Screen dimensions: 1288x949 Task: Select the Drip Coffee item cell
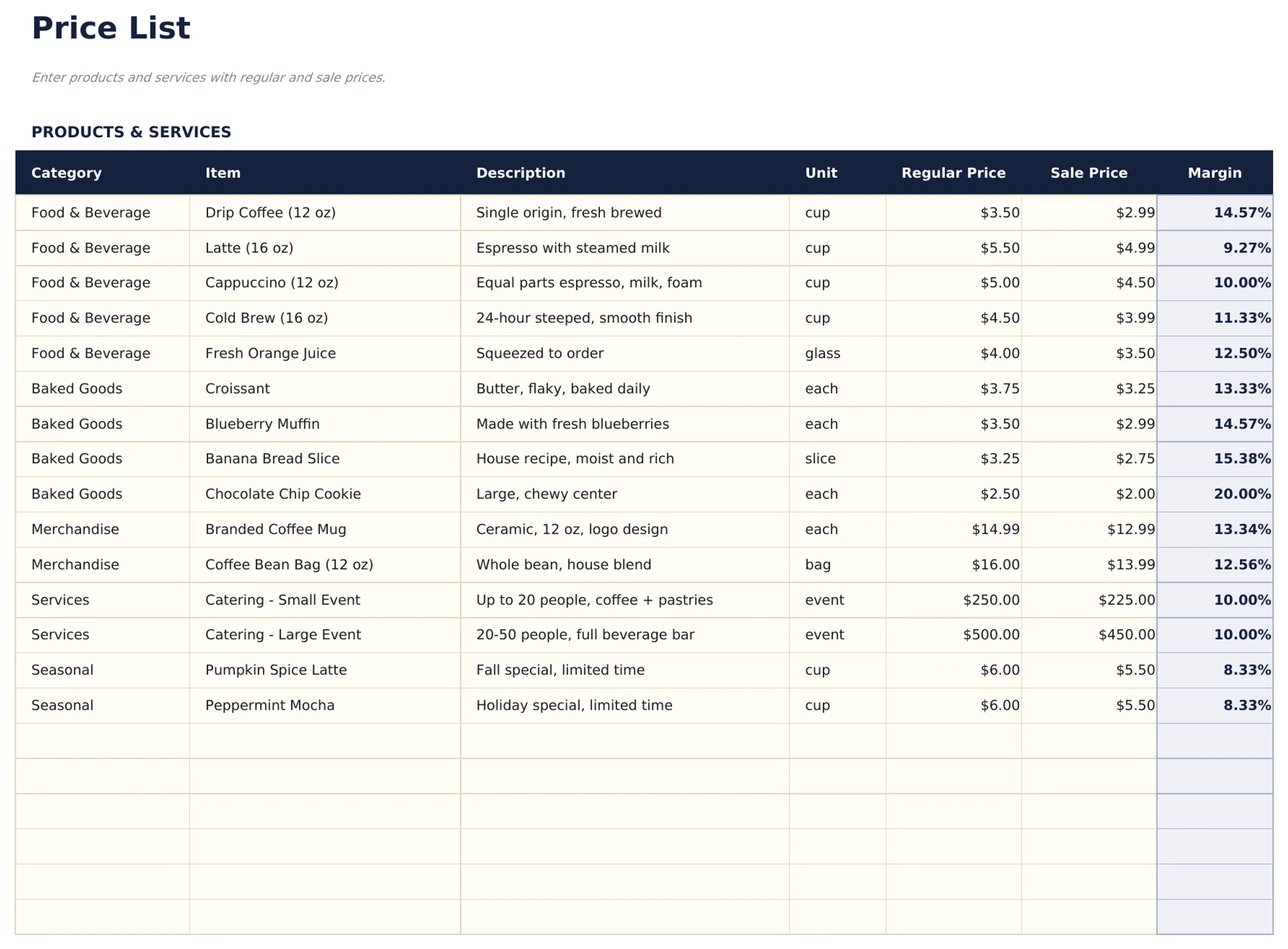coord(270,212)
